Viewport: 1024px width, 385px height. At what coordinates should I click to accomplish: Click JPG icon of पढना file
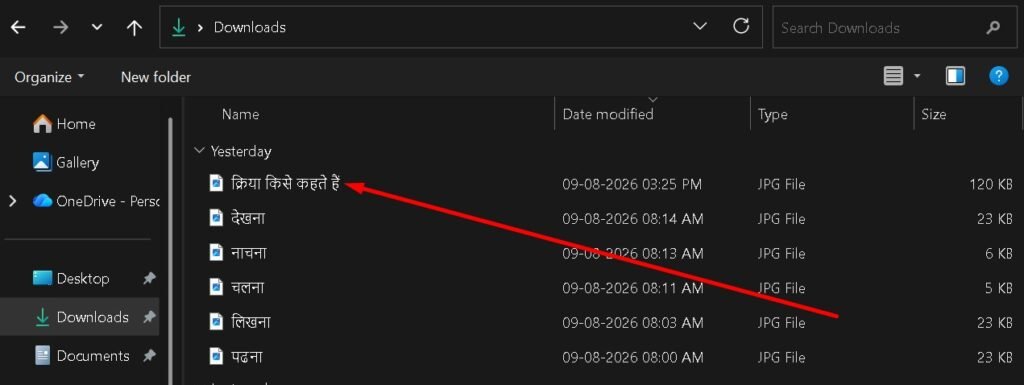(216, 357)
